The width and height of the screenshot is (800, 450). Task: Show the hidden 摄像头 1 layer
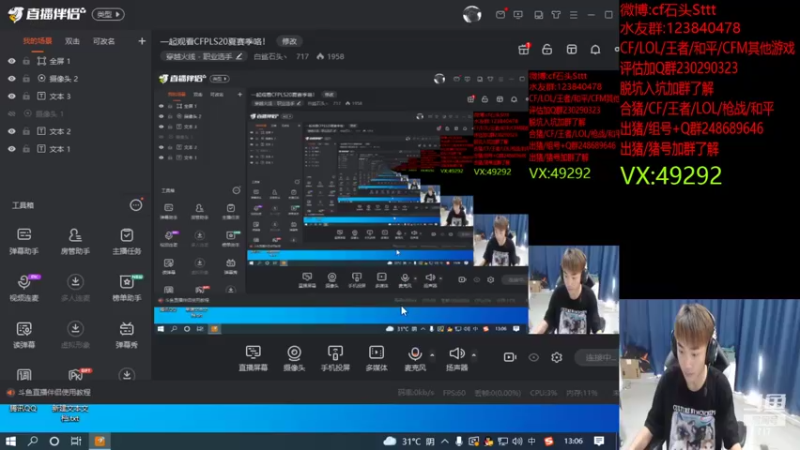[12, 114]
